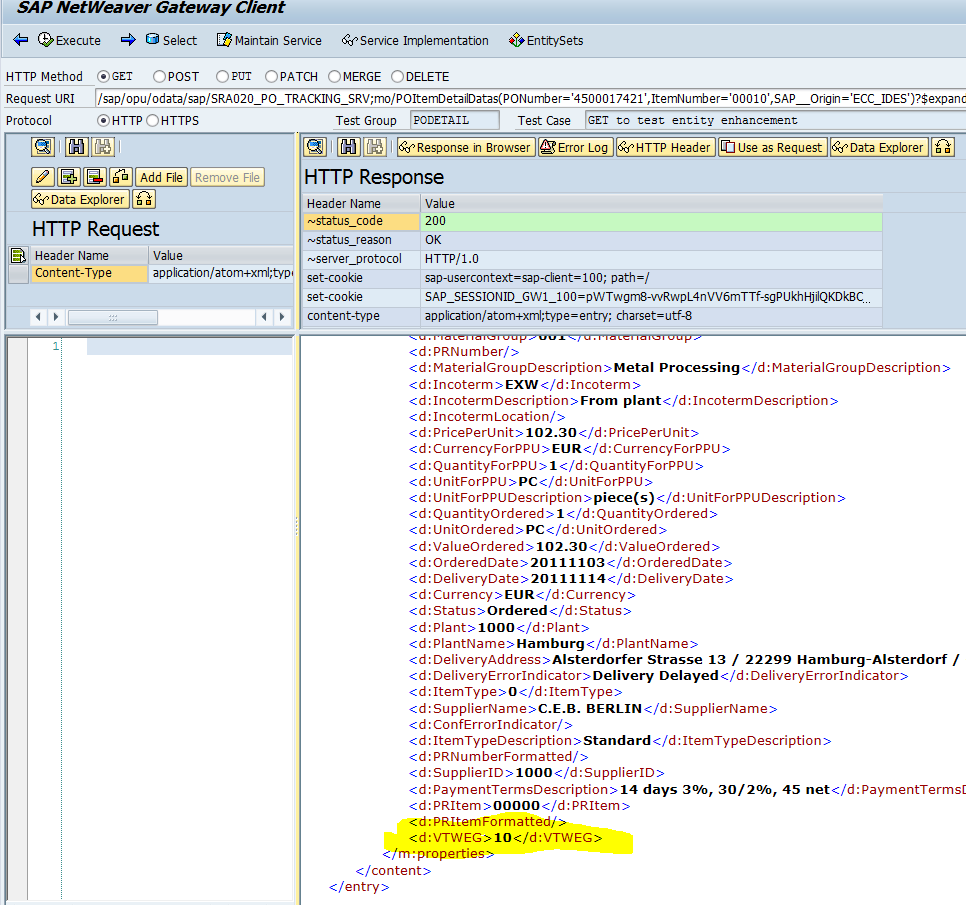Run the request with Execute
The image size is (966, 905).
coord(69,40)
